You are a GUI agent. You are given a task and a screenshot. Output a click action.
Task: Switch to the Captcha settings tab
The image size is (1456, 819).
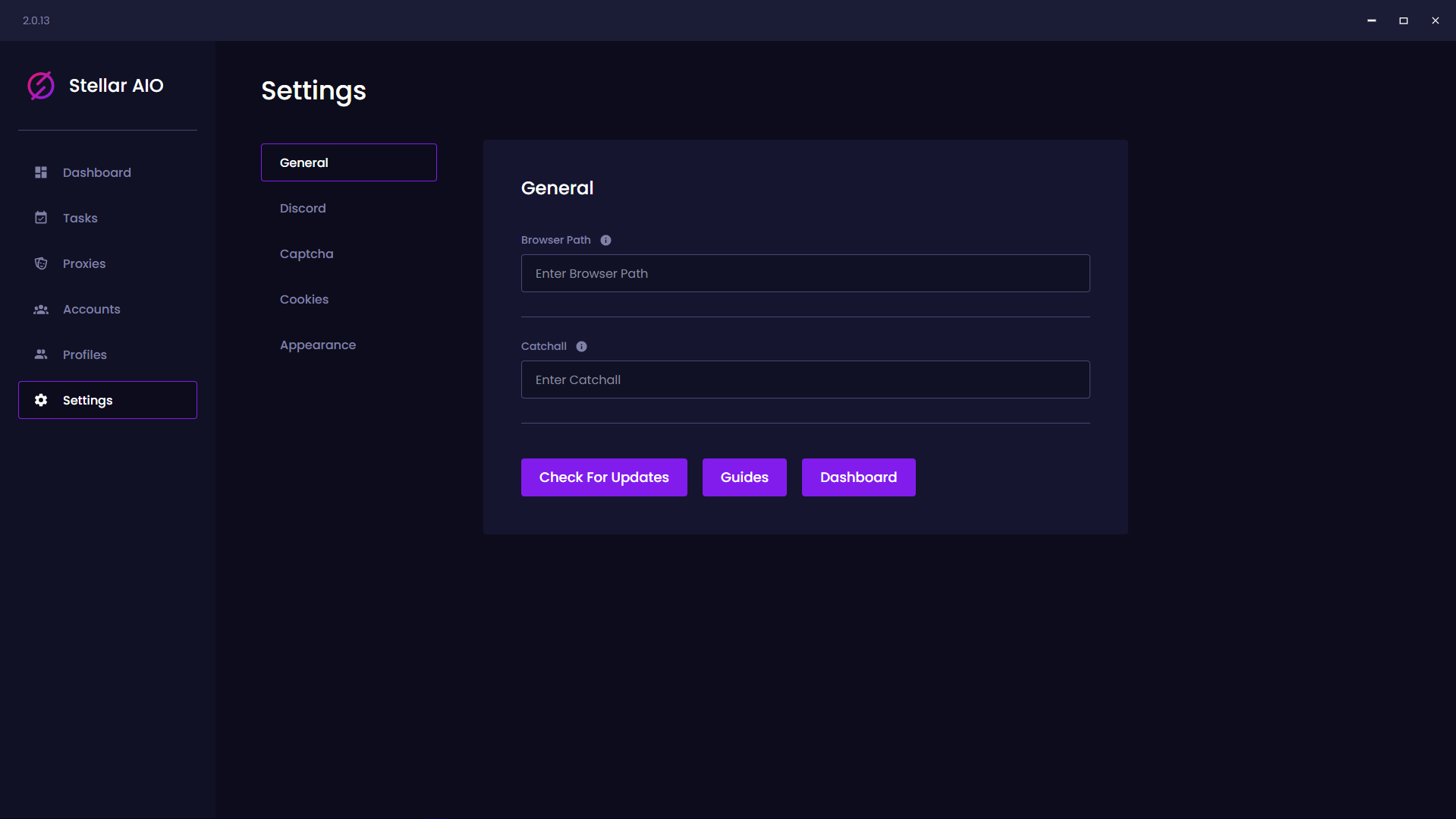(x=307, y=254)
